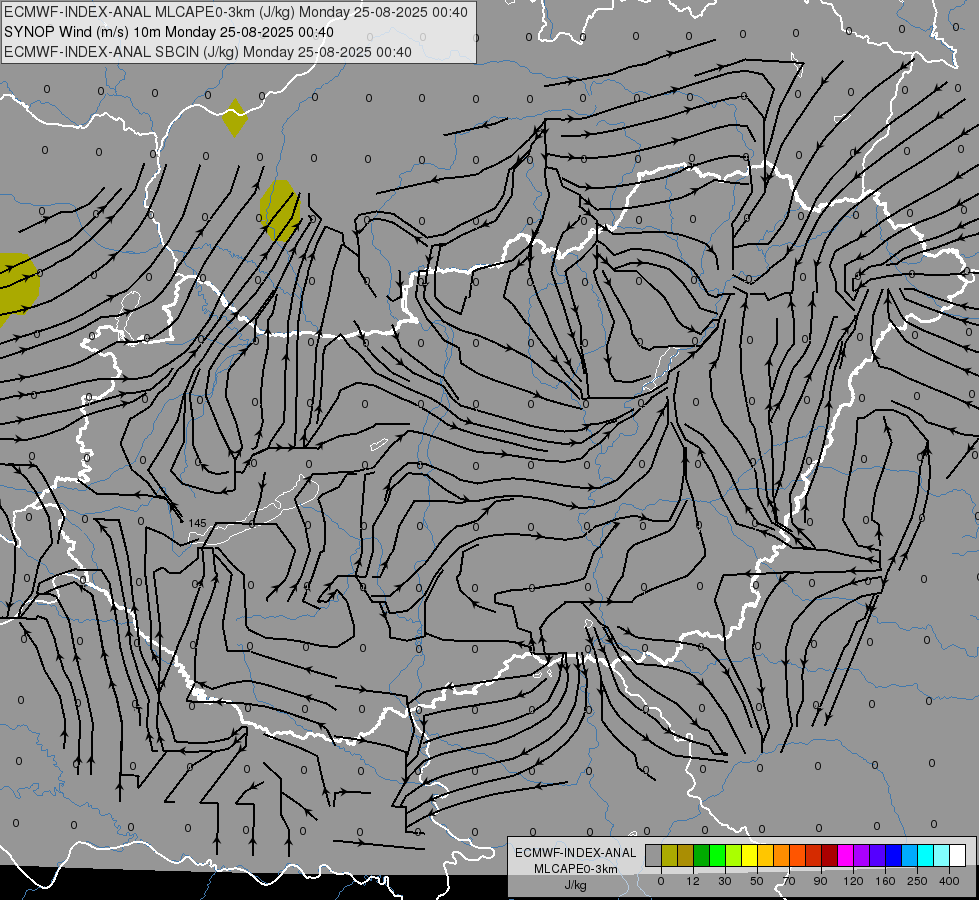Click the yellow CAPE patch at left edge
The height and width of the screenshot is (900, 979).
pos(17,289)
